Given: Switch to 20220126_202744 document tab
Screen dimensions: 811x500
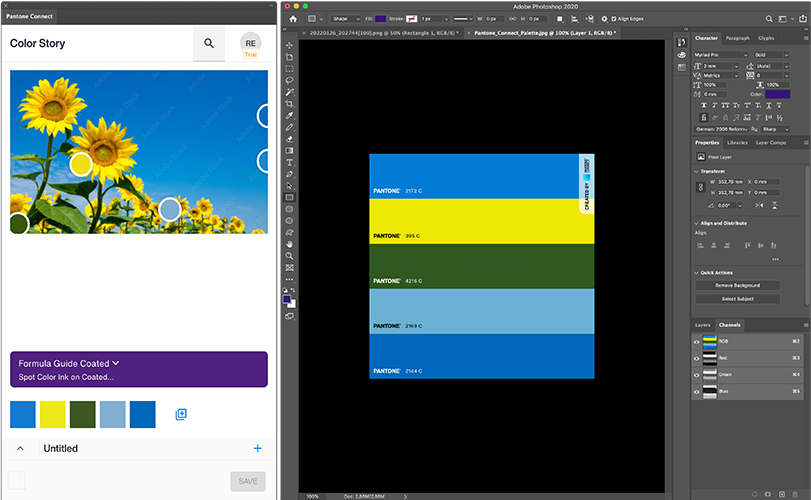Looking at the screenshot, I should click(383, 33).
